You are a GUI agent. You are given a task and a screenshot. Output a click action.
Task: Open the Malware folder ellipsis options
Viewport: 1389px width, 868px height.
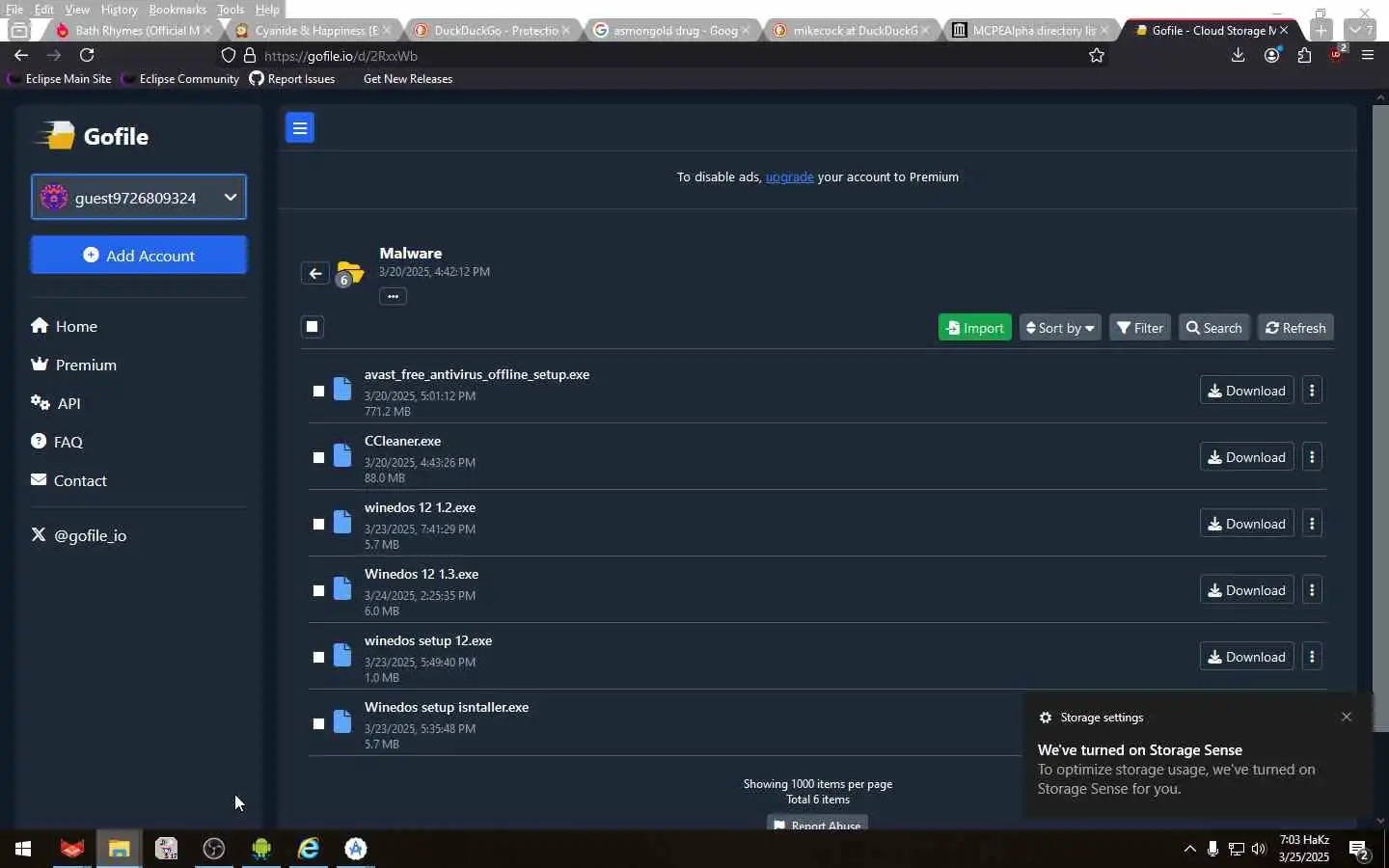(x=393, y=296)
